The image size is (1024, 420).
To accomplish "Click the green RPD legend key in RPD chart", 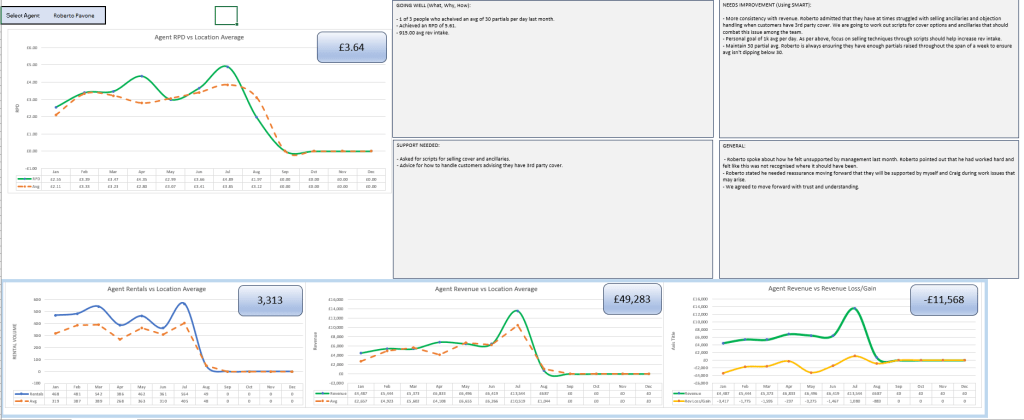I will coord(24,181).
